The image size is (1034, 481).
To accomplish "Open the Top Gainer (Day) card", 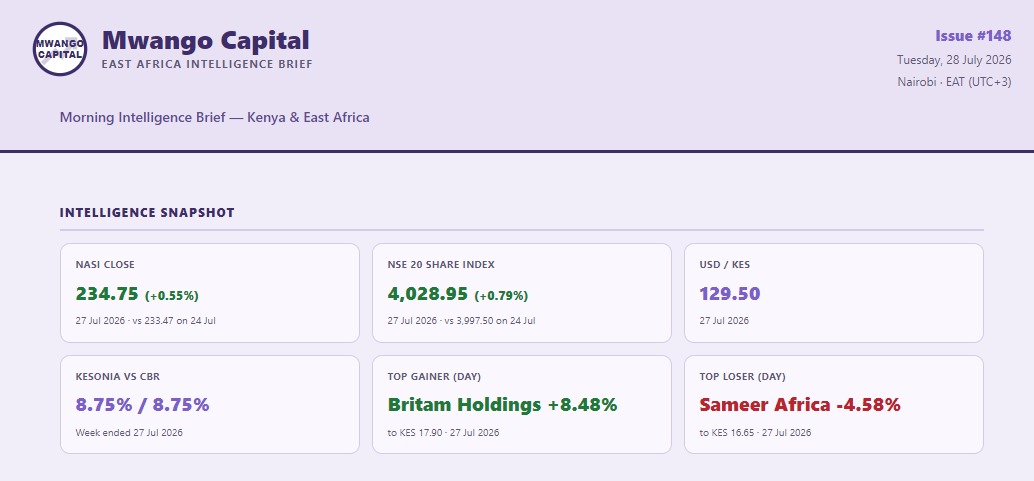I will click(x=522, y=404).
